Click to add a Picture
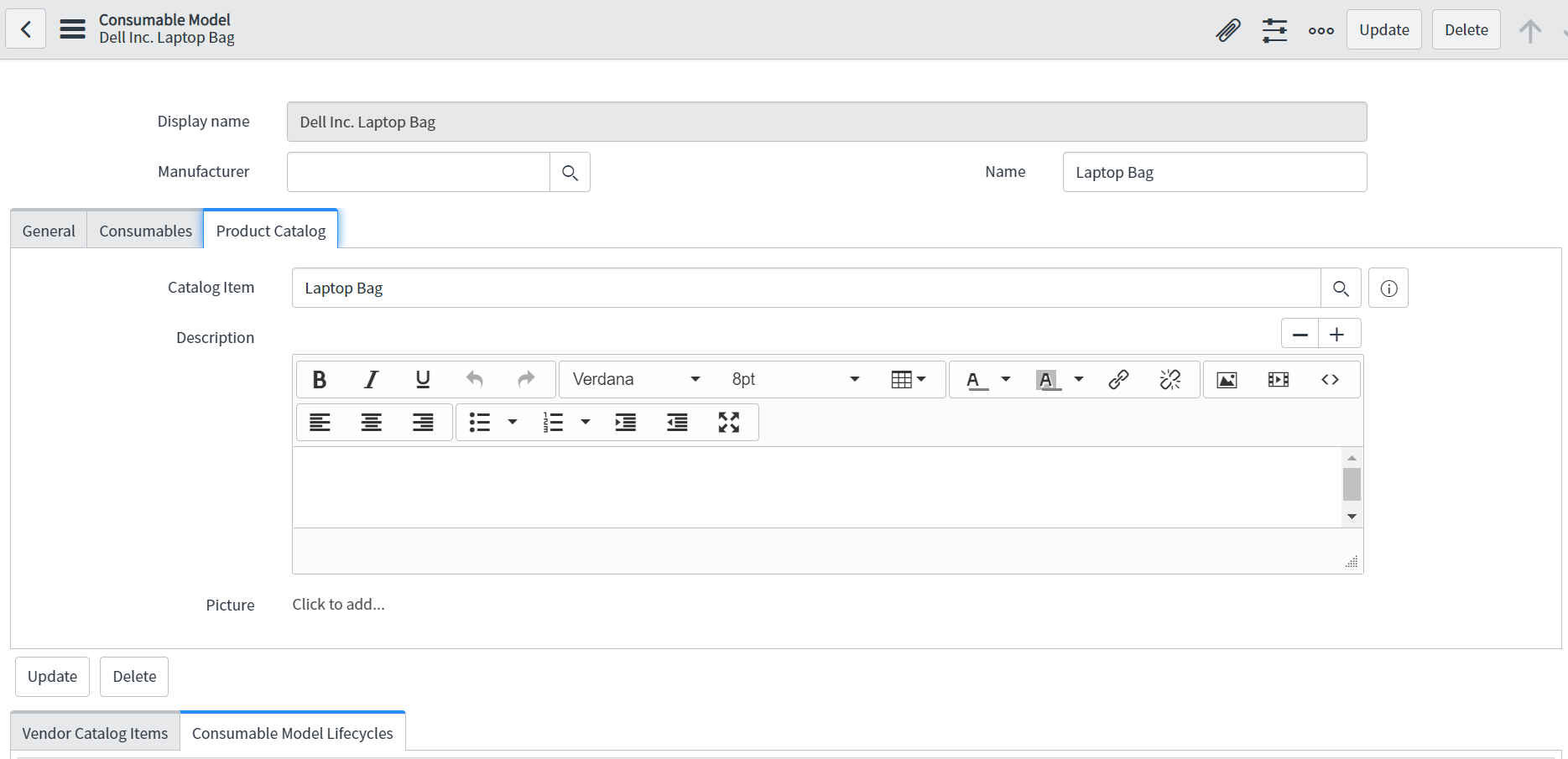This screenshot has height=759, width=1568. (x=338, y=604)
